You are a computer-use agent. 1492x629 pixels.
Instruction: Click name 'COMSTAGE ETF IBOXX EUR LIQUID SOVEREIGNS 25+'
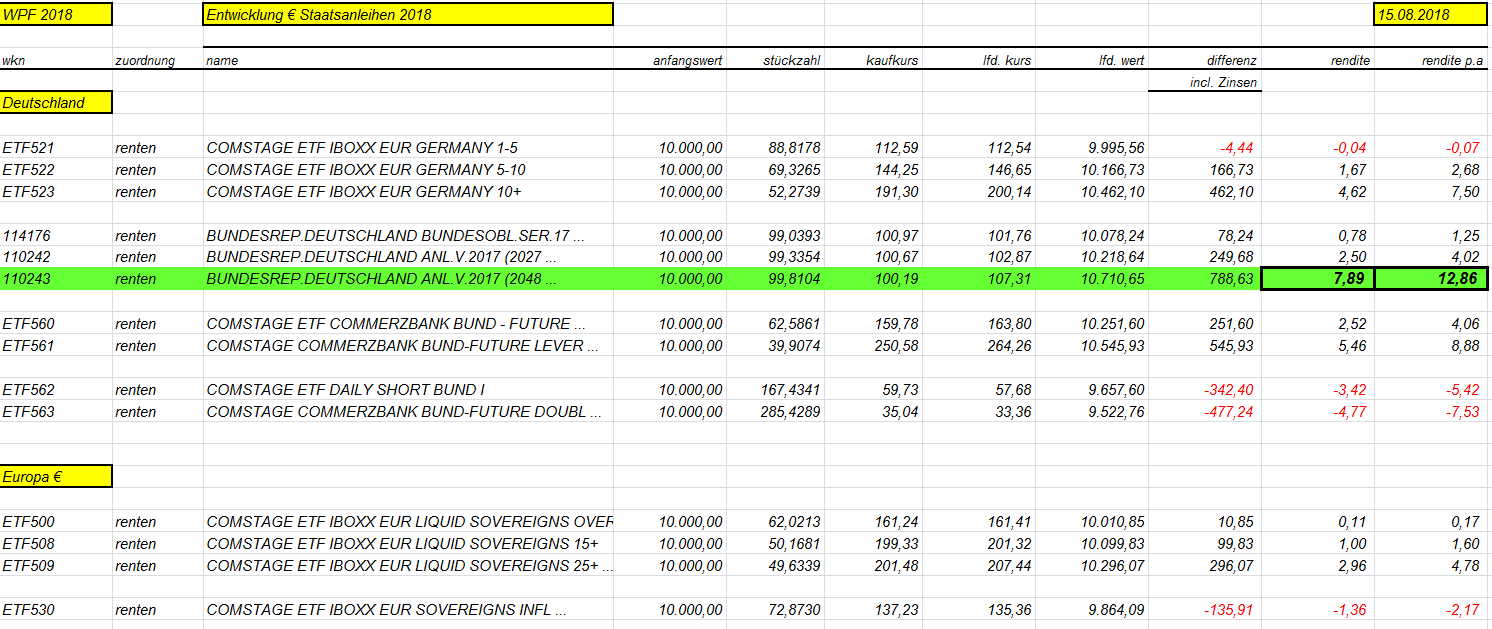coord(408,566)
